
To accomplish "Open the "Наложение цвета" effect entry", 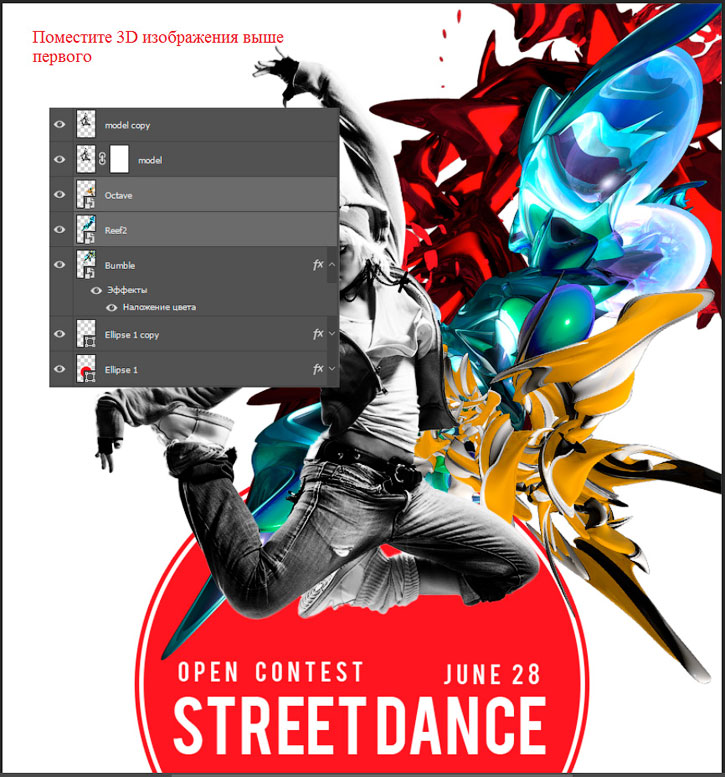I will (159, 307).
